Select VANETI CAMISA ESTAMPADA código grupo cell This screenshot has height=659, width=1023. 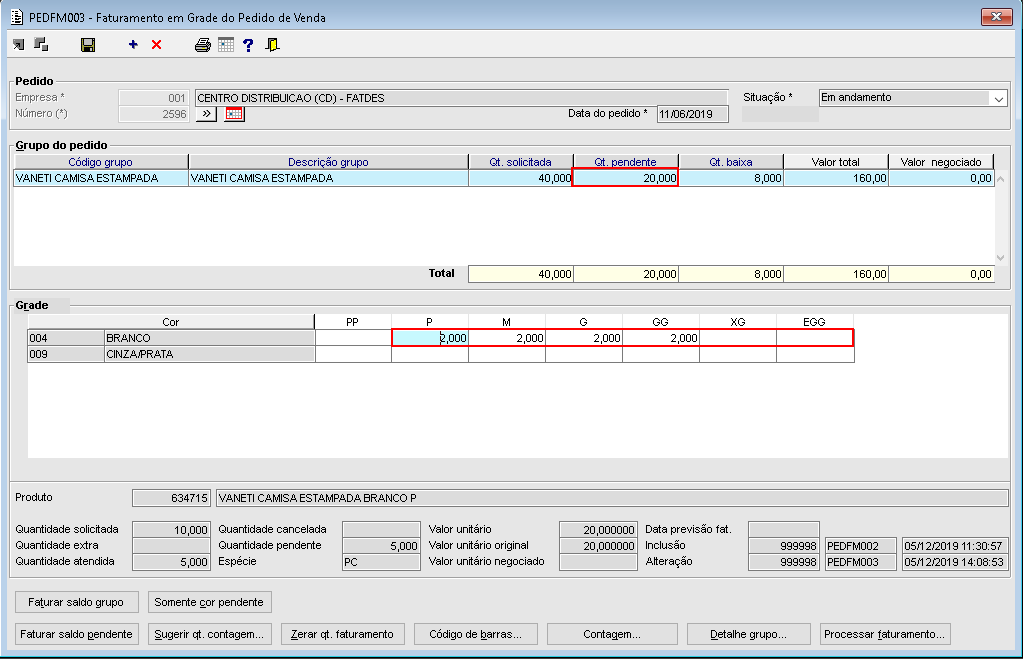click(101, 178)
